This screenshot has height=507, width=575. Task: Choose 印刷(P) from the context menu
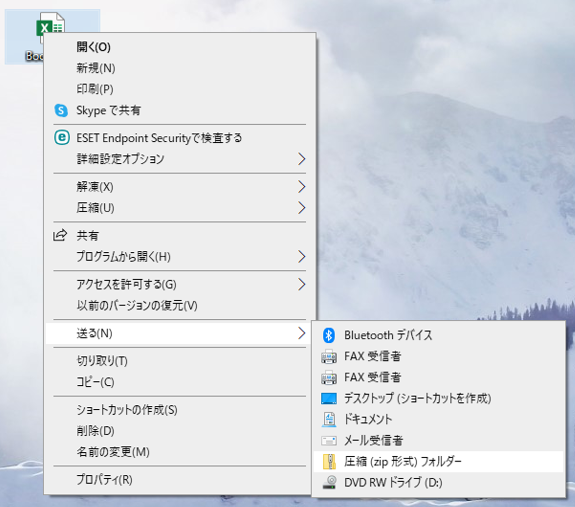180,89
